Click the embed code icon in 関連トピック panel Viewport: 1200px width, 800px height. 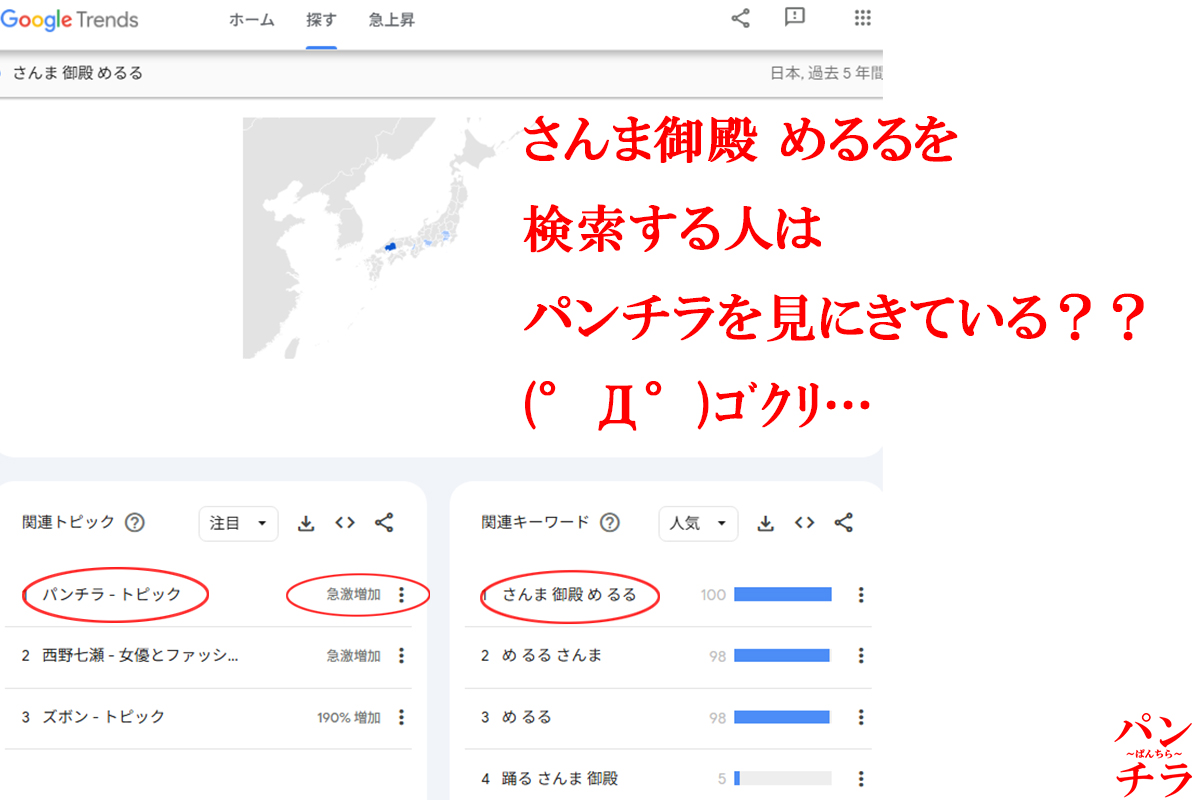point(345,522)
